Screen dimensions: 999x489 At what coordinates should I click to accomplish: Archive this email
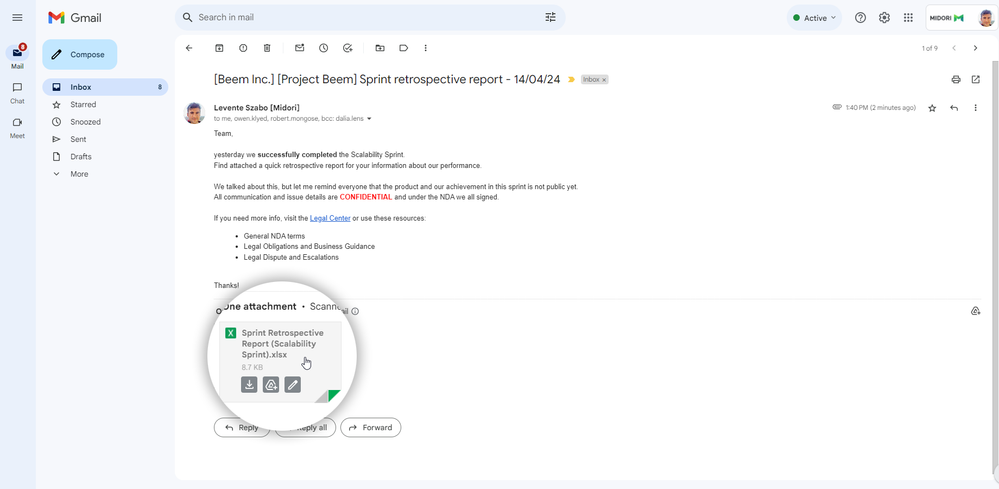pyautogui.click(x=219, y=48)
